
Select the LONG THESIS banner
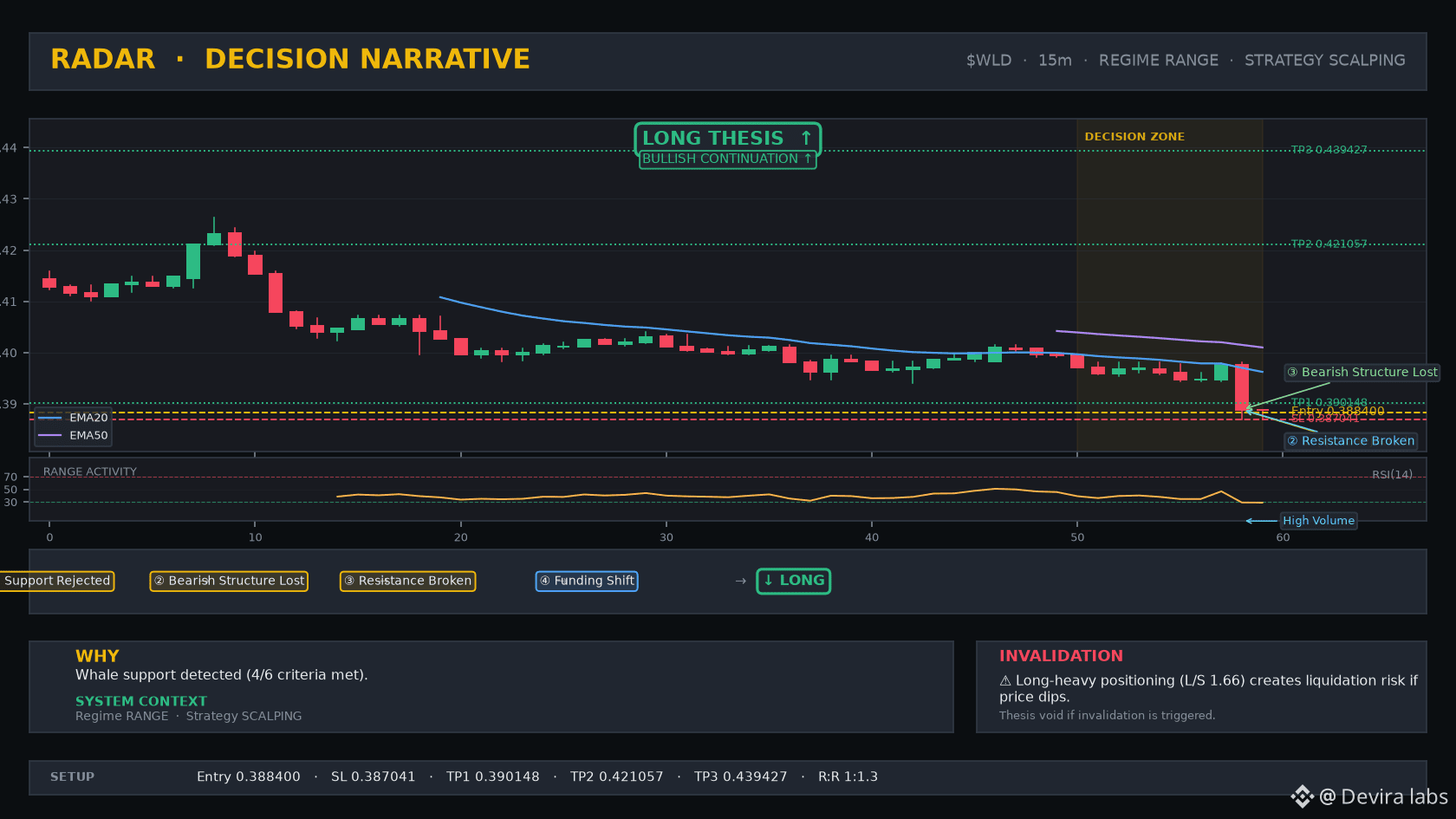point(727,138)
